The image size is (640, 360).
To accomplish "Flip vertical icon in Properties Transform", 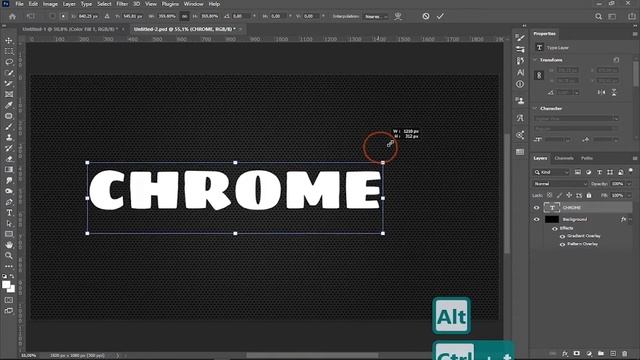I will [x=613, y=93].
